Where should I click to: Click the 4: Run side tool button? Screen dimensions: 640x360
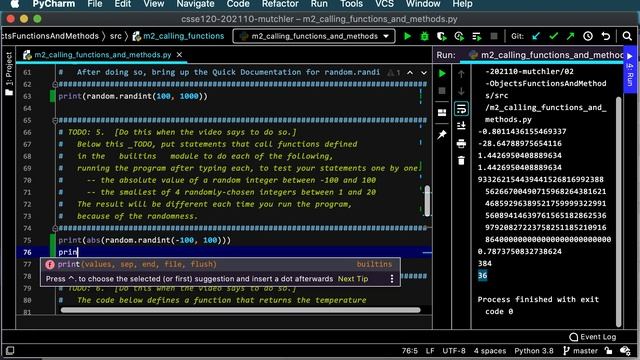pos(629,69)
